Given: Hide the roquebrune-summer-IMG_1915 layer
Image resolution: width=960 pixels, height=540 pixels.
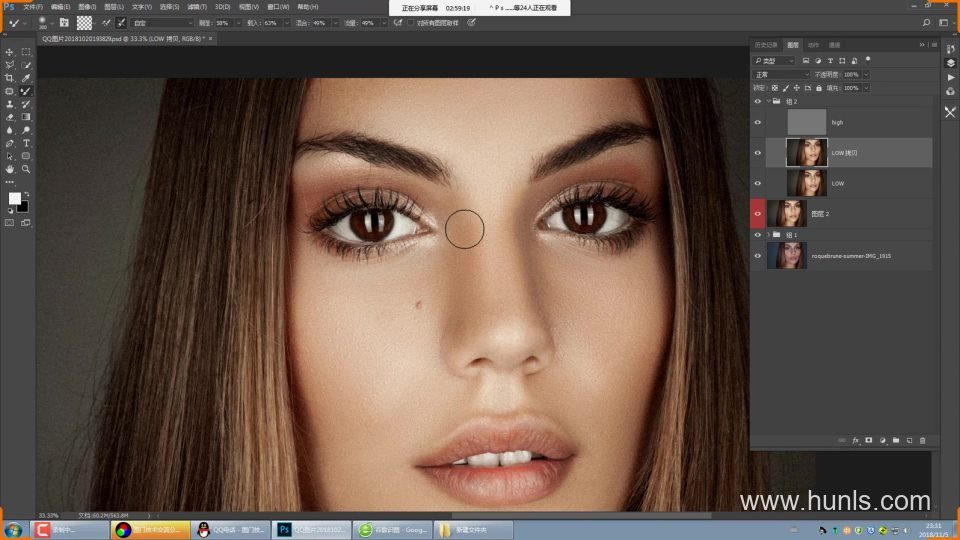Looking at the screenshot, I should pyautogui.click(x=758, y=256).
